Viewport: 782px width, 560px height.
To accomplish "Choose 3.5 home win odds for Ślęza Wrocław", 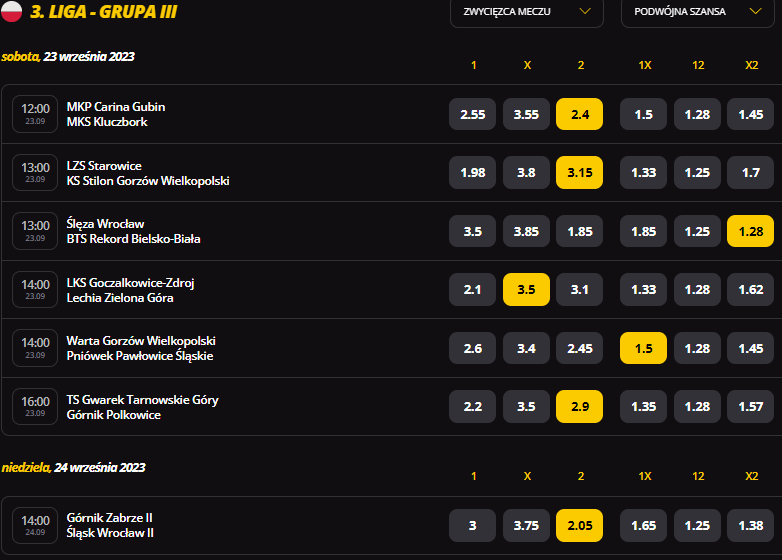I will pos(472,231).
